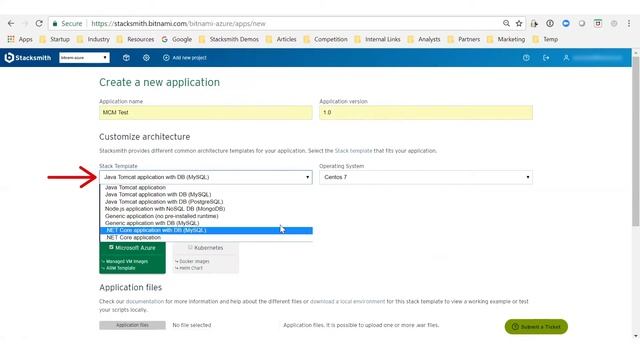Click download a local environment link
The image size is (640, 360).
tap(347, 302)
